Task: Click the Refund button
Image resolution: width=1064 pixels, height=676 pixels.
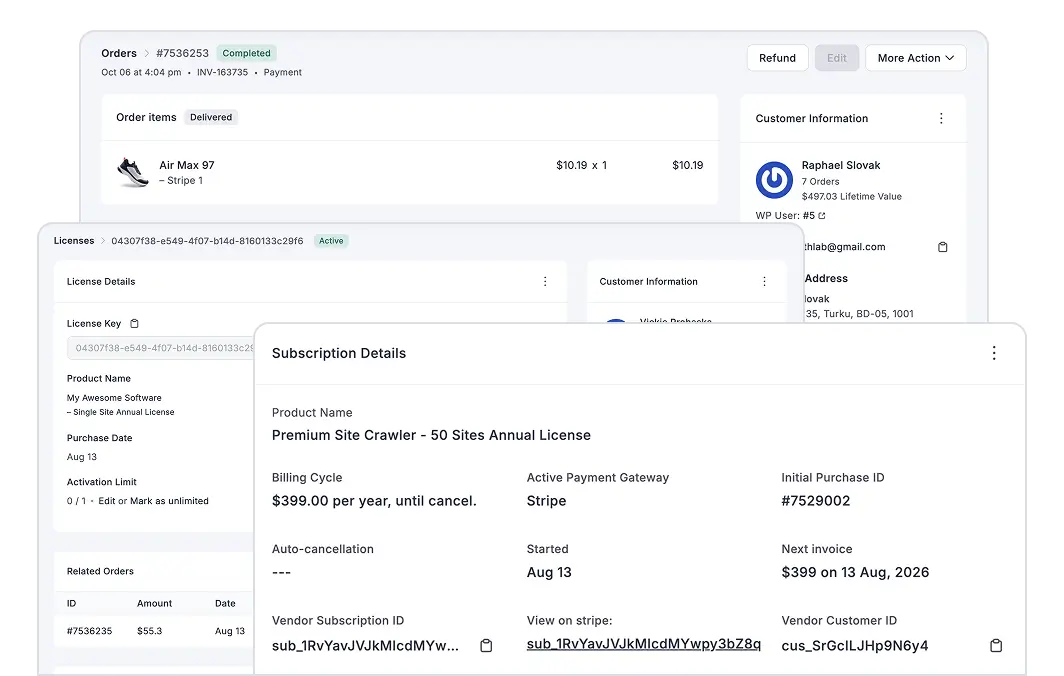Action: (777, 58)
